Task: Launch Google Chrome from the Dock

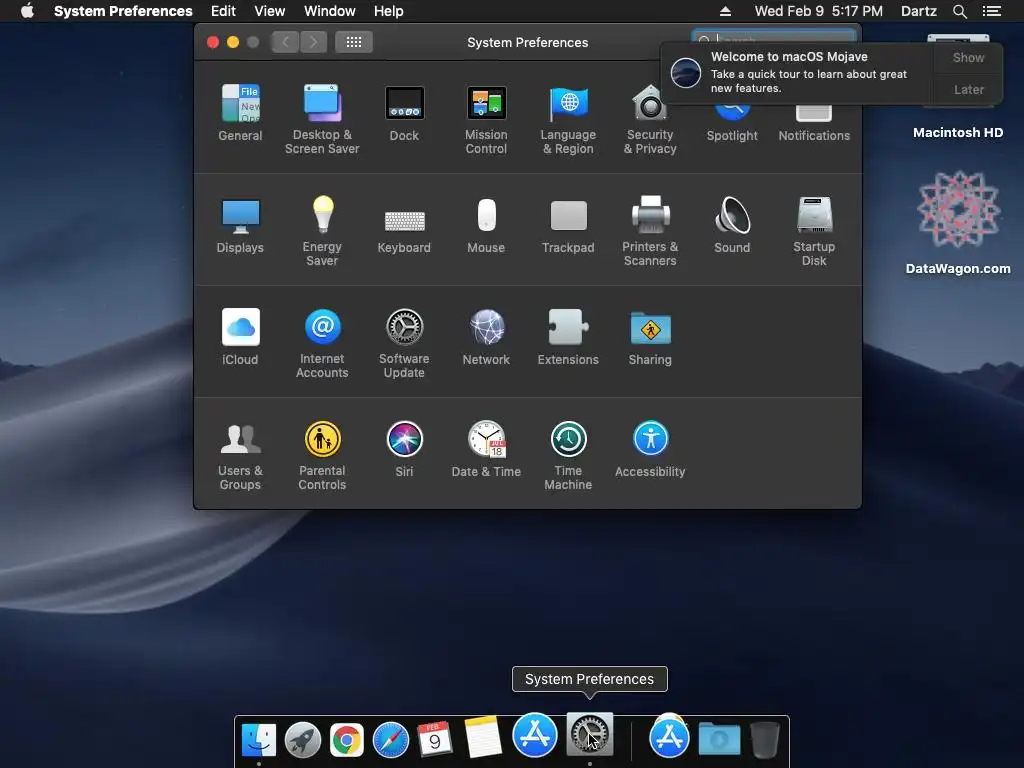Action: (x=346, y=740)
